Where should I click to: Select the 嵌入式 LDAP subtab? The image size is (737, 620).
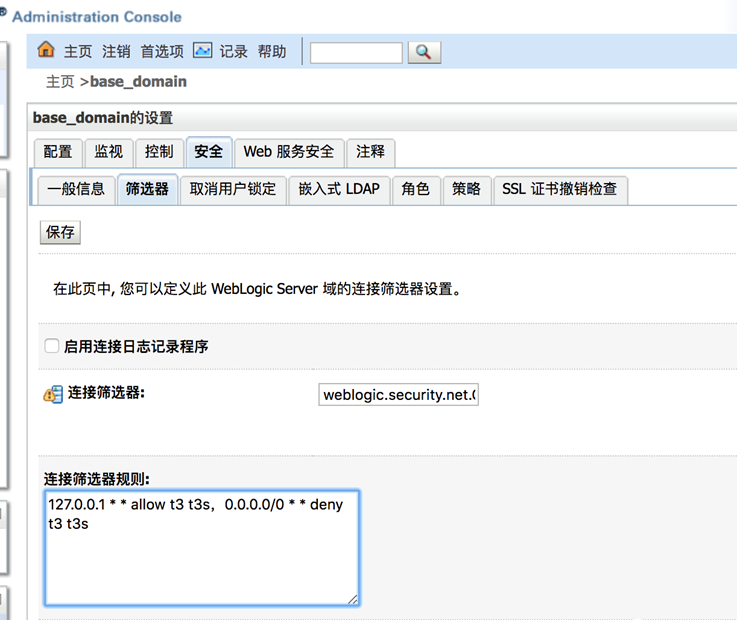point(339,189)
